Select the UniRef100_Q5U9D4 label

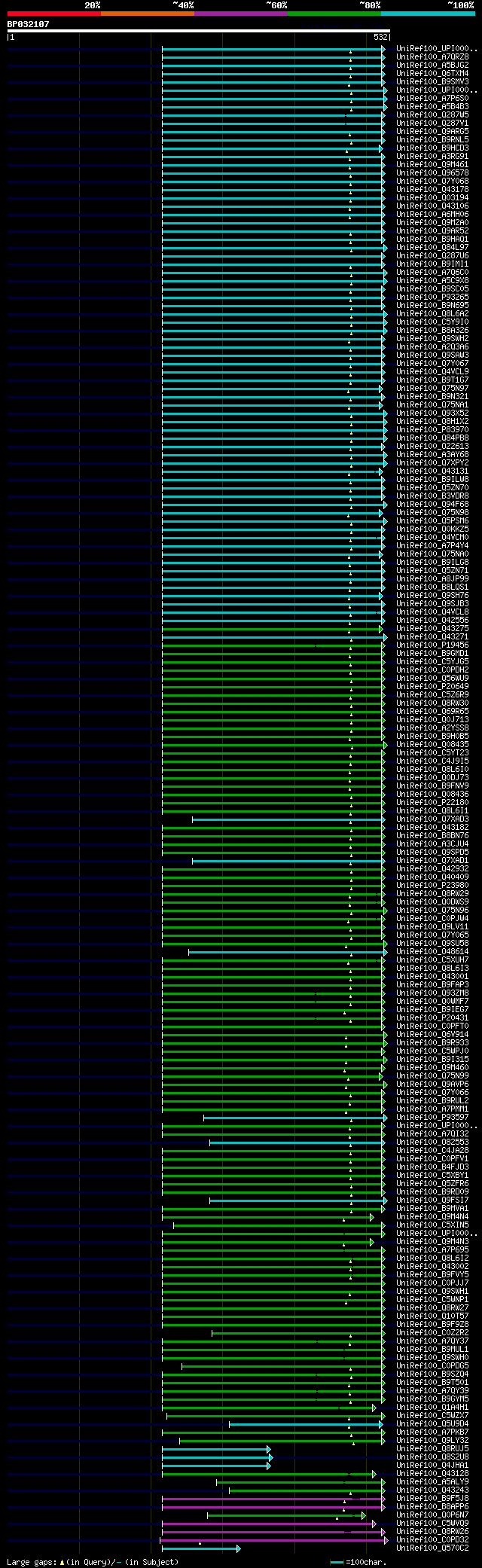(x=432, y=1423)
